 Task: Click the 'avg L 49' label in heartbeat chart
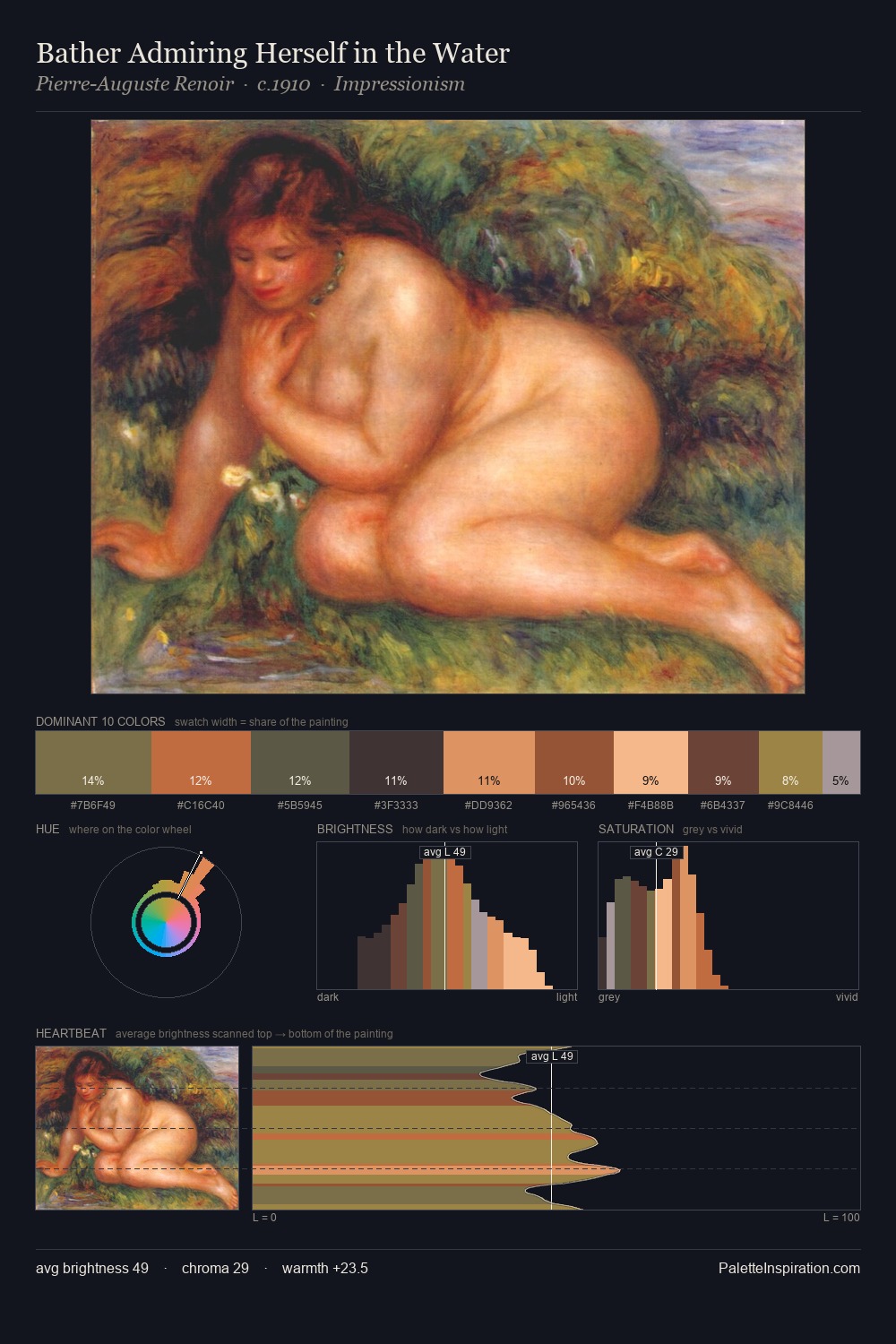pos(552,1056)
